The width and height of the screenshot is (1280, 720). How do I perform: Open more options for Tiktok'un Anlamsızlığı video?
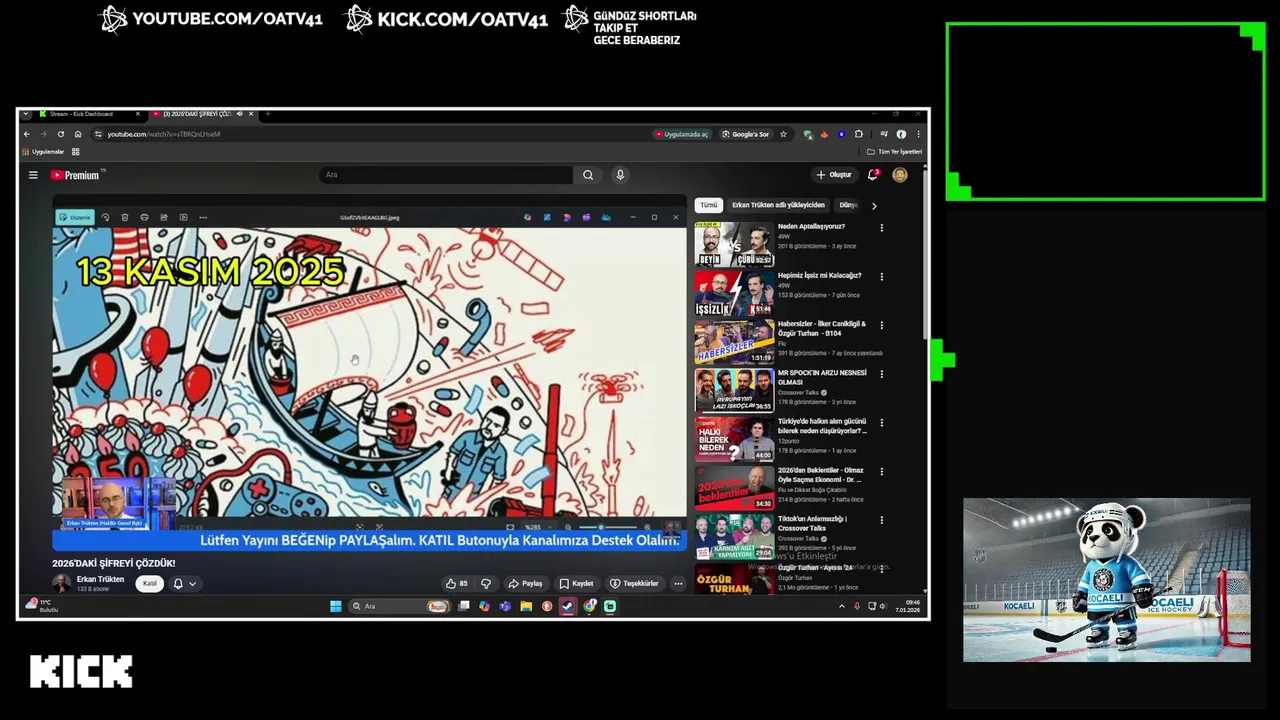tap(882, 520)
